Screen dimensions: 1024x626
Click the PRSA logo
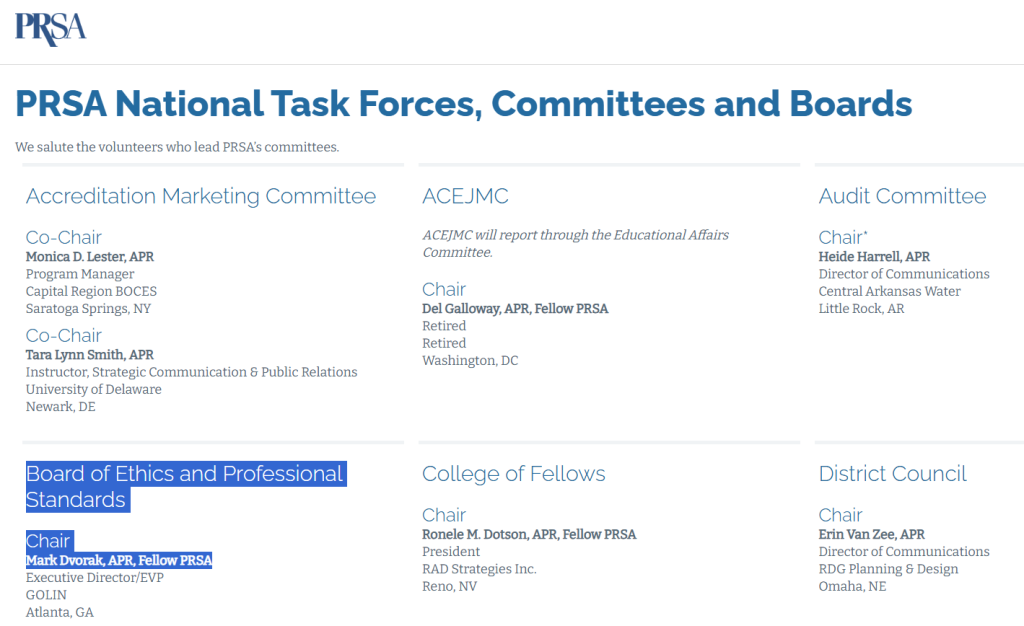[x=50, y=26]
